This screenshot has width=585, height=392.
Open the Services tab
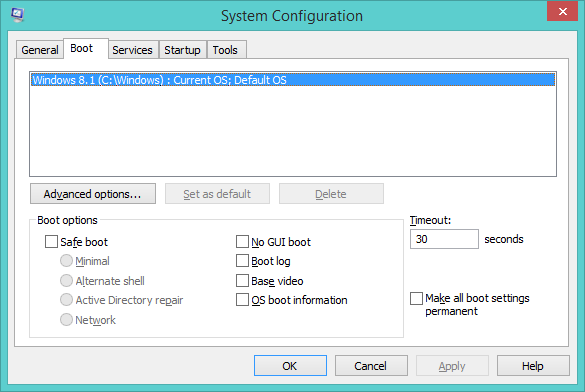pos(132,50)
